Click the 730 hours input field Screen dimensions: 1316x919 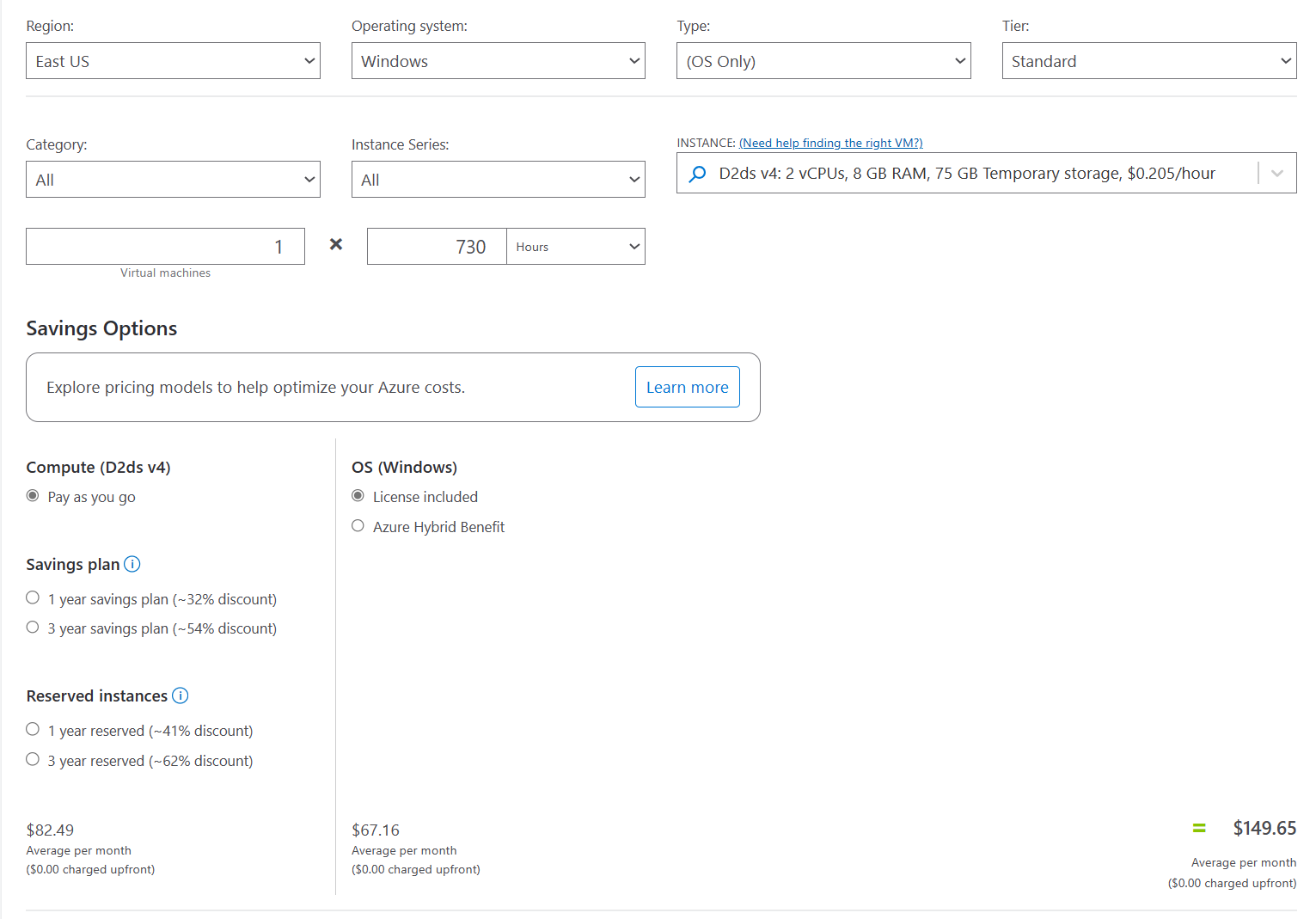pos(437,247)
